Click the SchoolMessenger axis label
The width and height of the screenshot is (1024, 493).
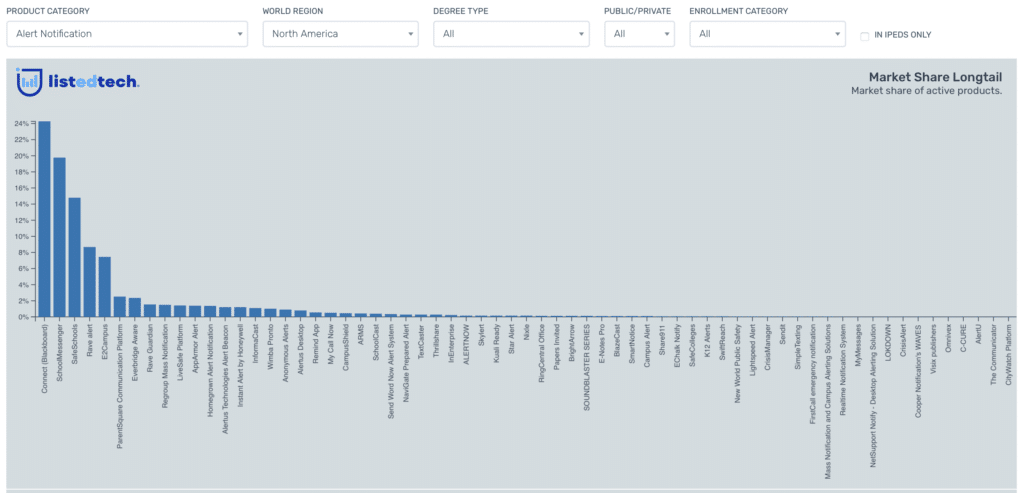[59, 351]
